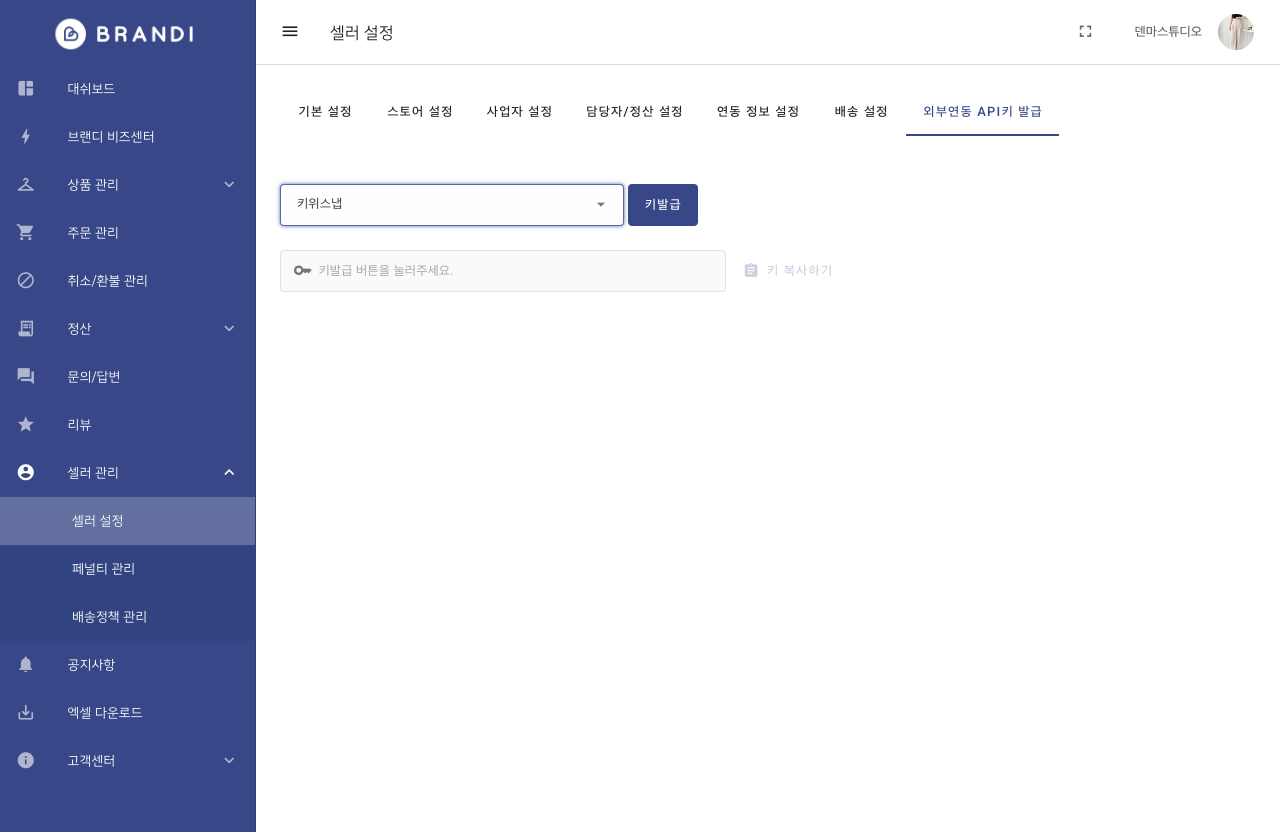Click the dropdown arrow in the 키위스냅 select
This screenshot has width=1280, height=832.
601,205
